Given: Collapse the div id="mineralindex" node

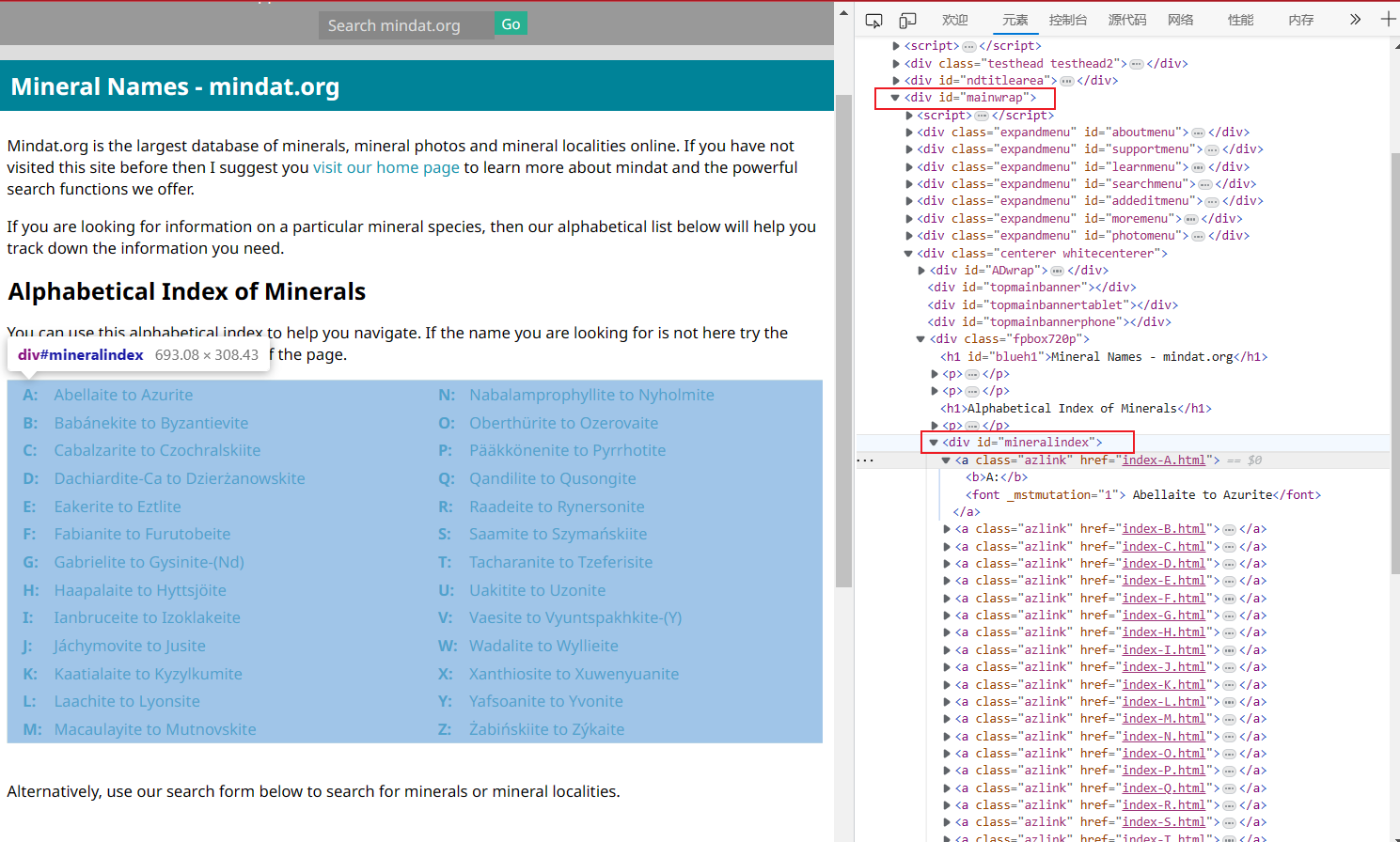Looking at the screenshot, I should point(934,443).
